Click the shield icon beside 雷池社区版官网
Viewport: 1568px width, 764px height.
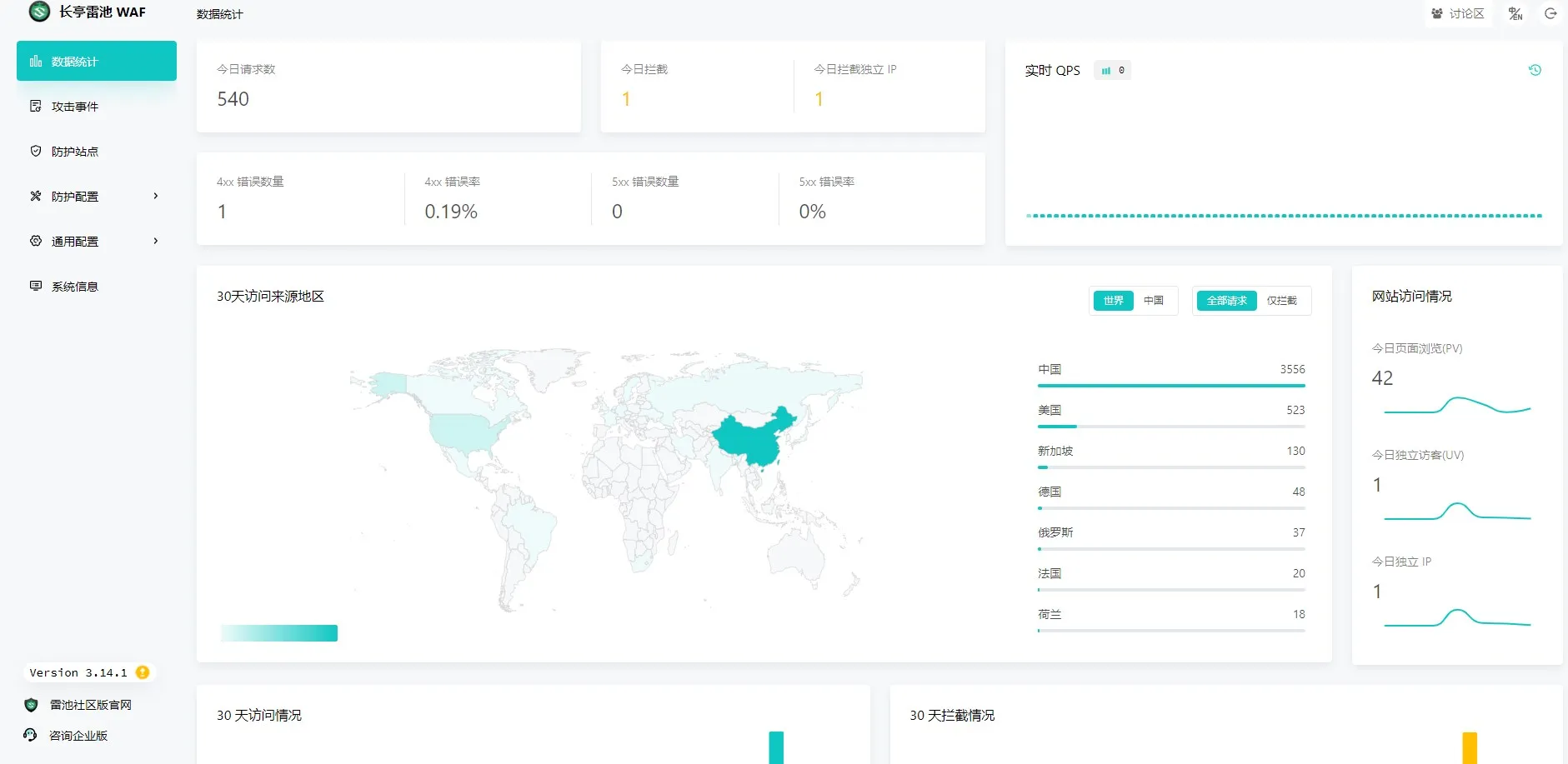tap(32, 705)
